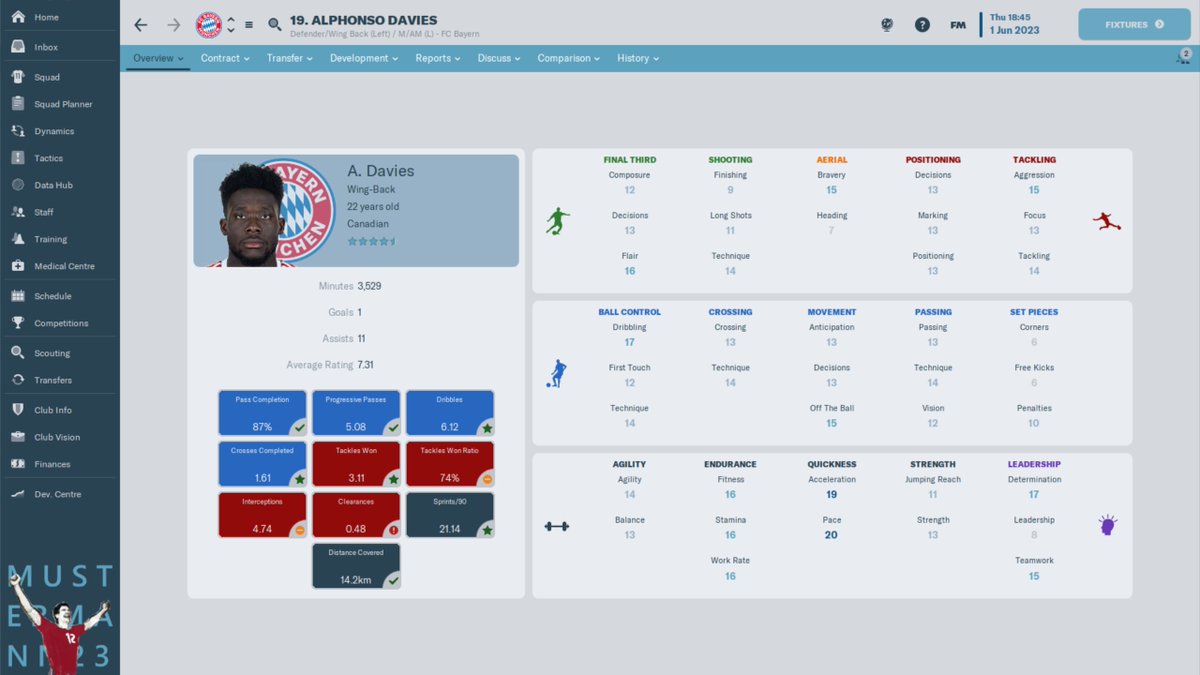
Task: Open the world globe icon
Action: tap(886, 25)
